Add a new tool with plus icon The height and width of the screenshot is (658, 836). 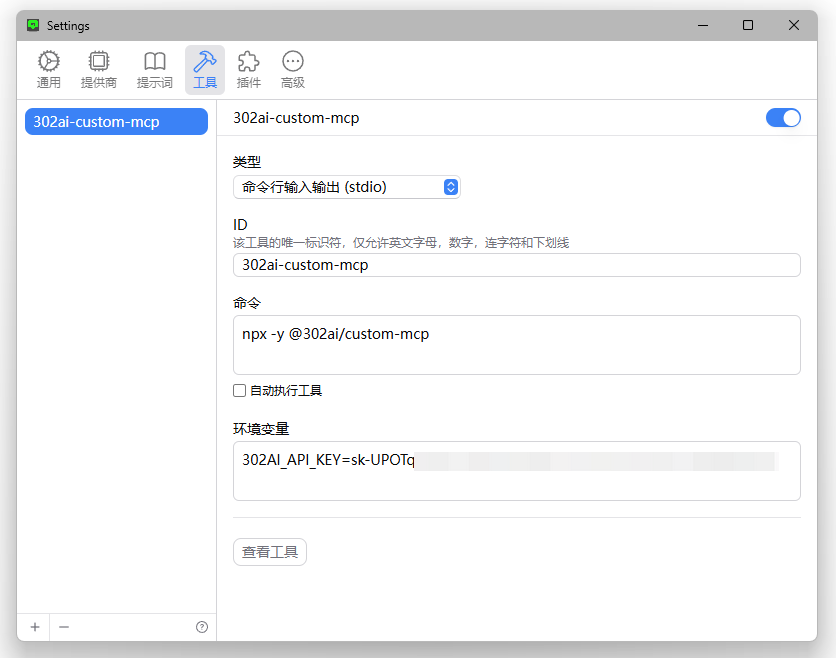click(x=35, y=627)
